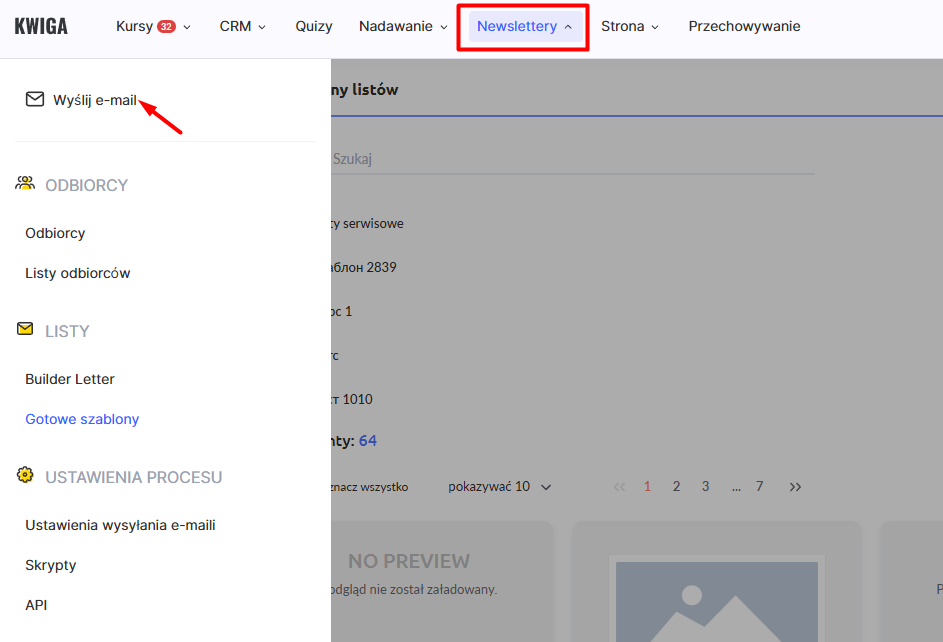Click the yellow Listy envelope icon
Image resolution: width=943 pixels, height=642 pixels.
point(25,329)
